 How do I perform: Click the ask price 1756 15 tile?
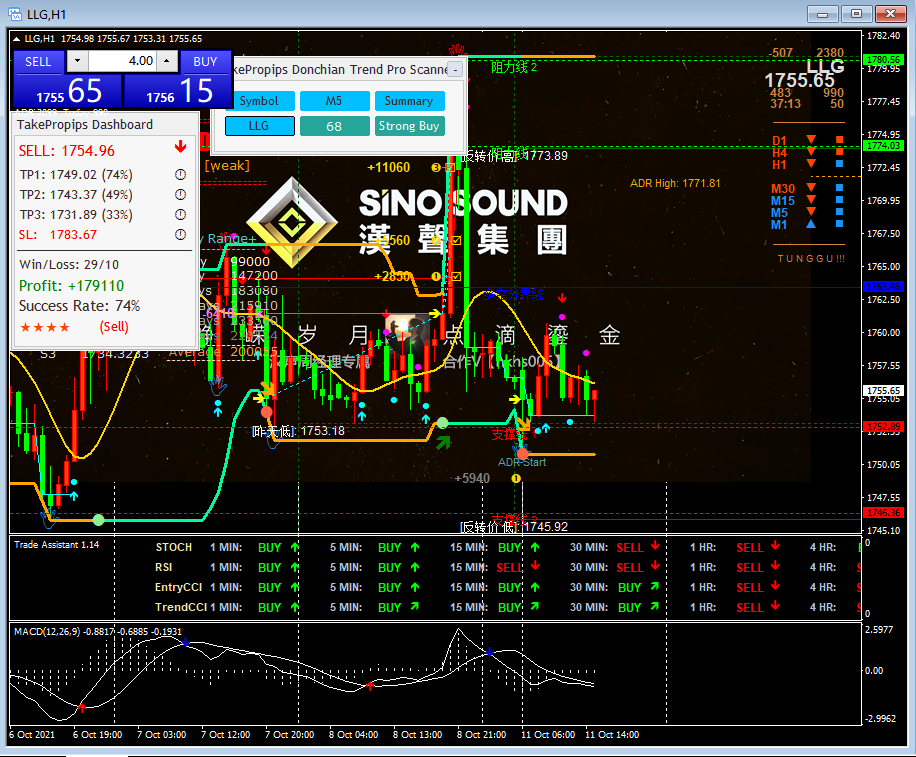[178, 91]
